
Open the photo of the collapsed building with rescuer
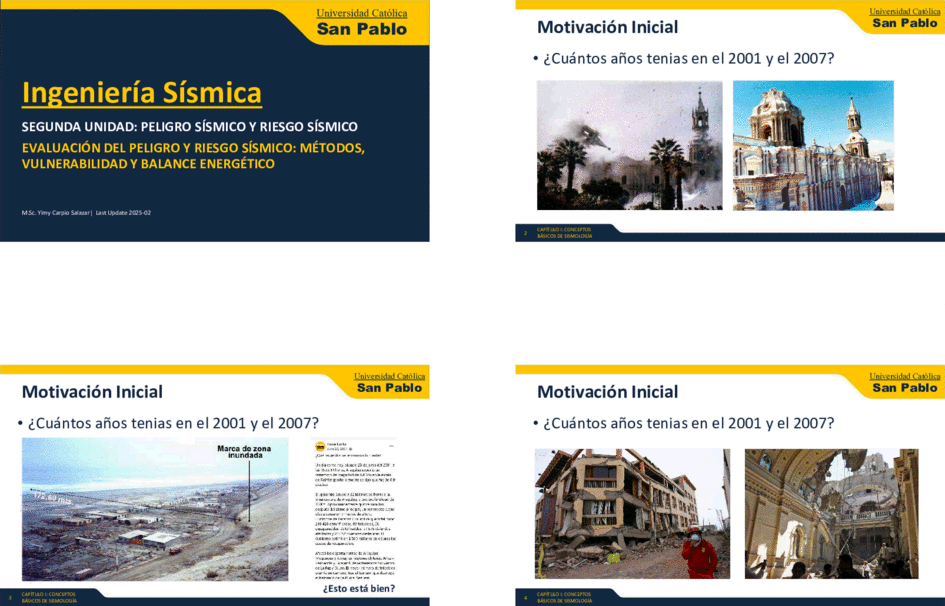tap(632, 513)
